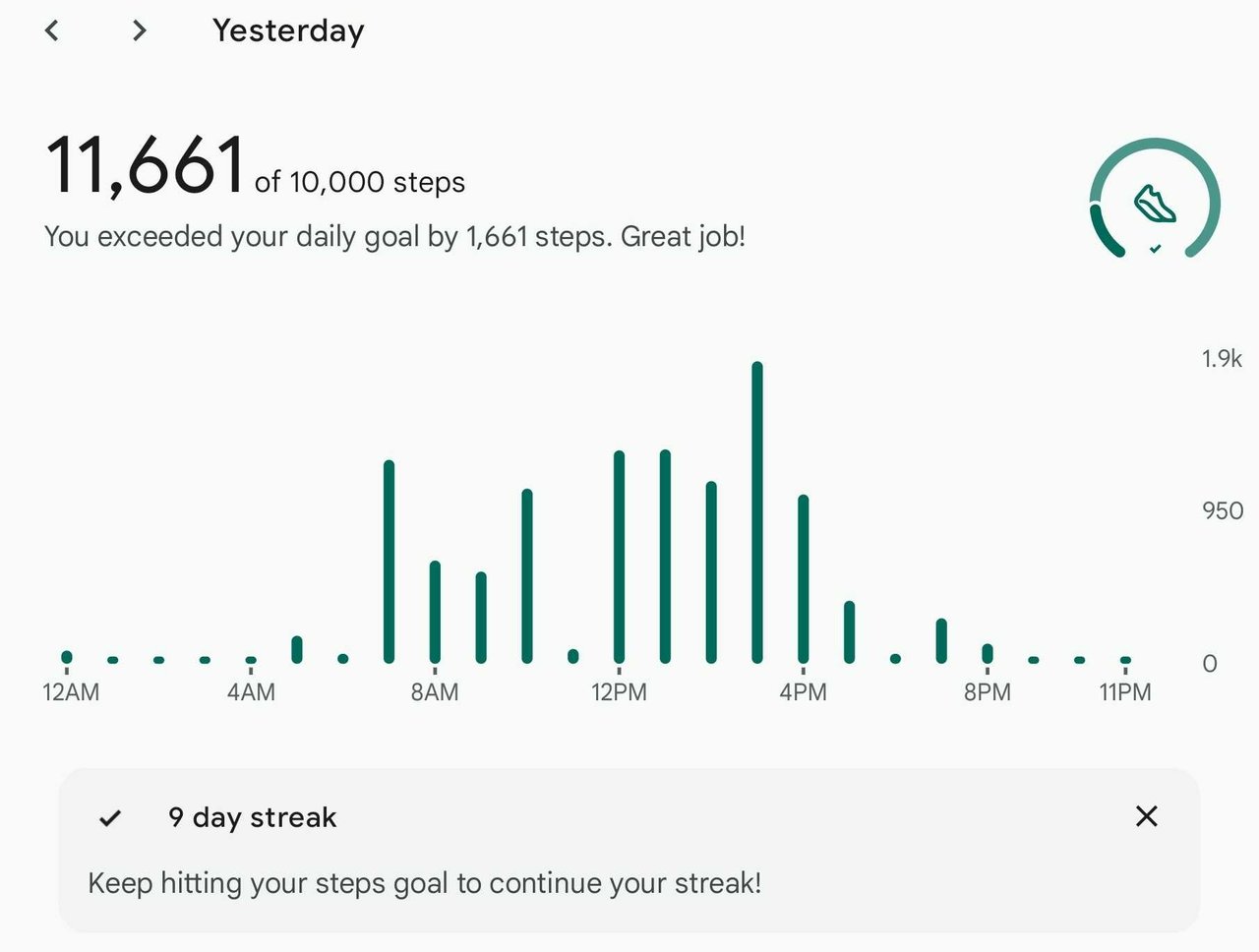Tap the shoe steps goal ring icon

[1155, 200]
